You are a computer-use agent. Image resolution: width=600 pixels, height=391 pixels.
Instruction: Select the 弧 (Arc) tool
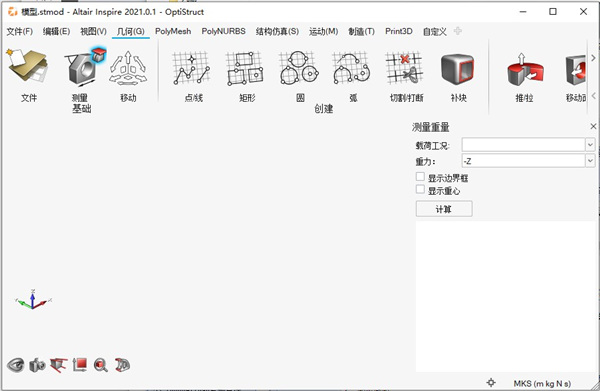point(352,68)
